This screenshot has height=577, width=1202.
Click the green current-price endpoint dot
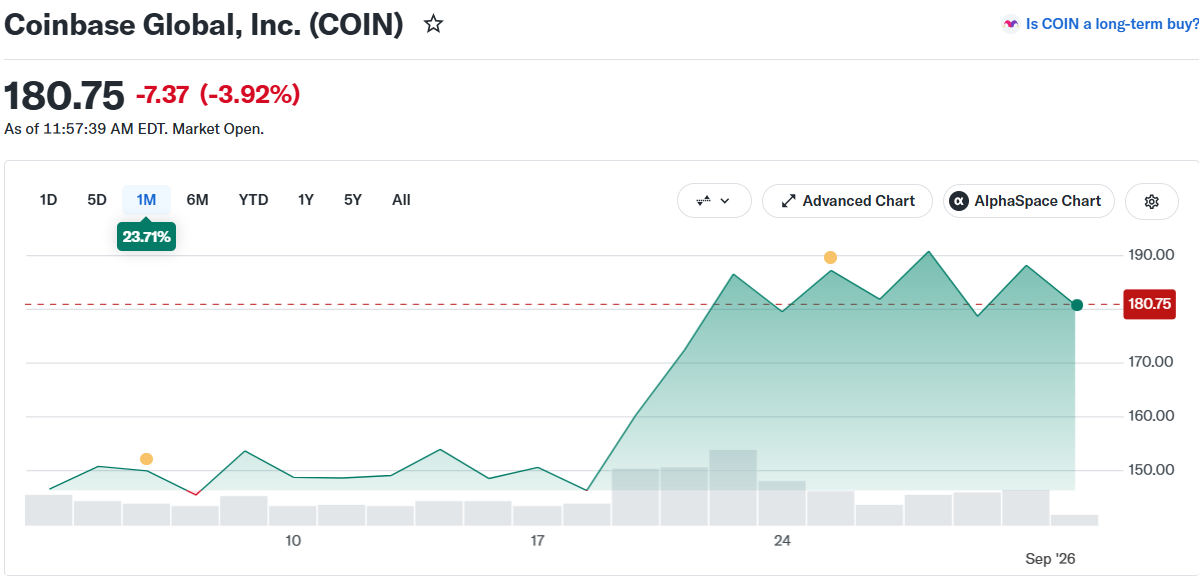click(1077, 305)
